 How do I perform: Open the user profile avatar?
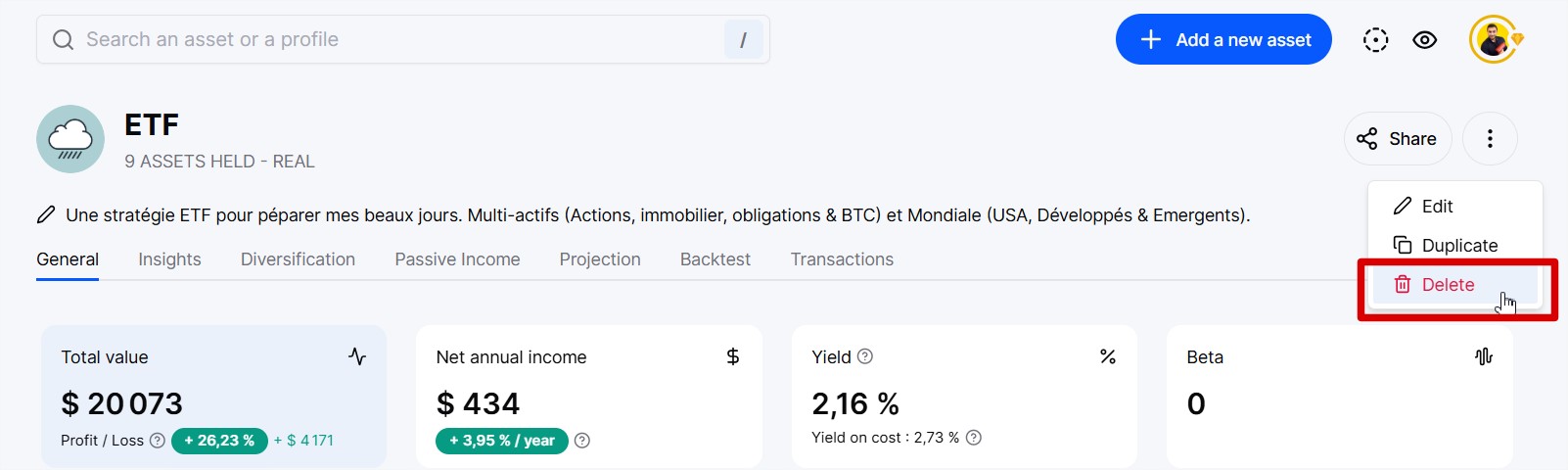[1494, 40]
